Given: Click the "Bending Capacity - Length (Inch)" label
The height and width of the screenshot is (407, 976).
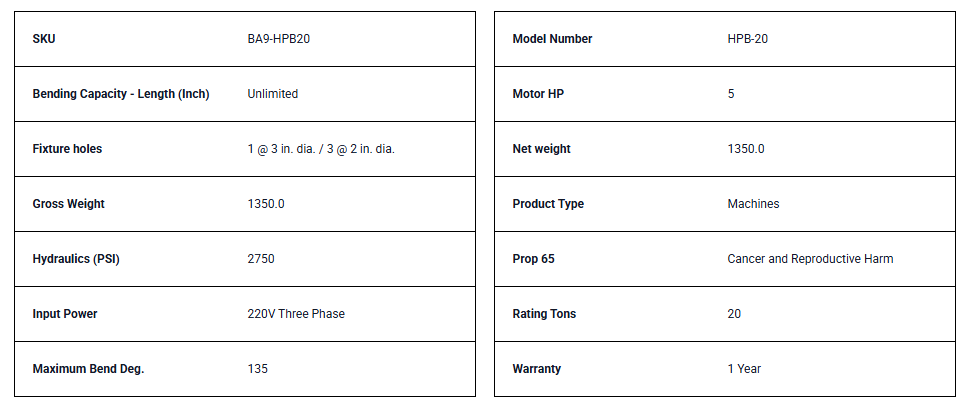Looking at the screenshot, I should 121,94.
